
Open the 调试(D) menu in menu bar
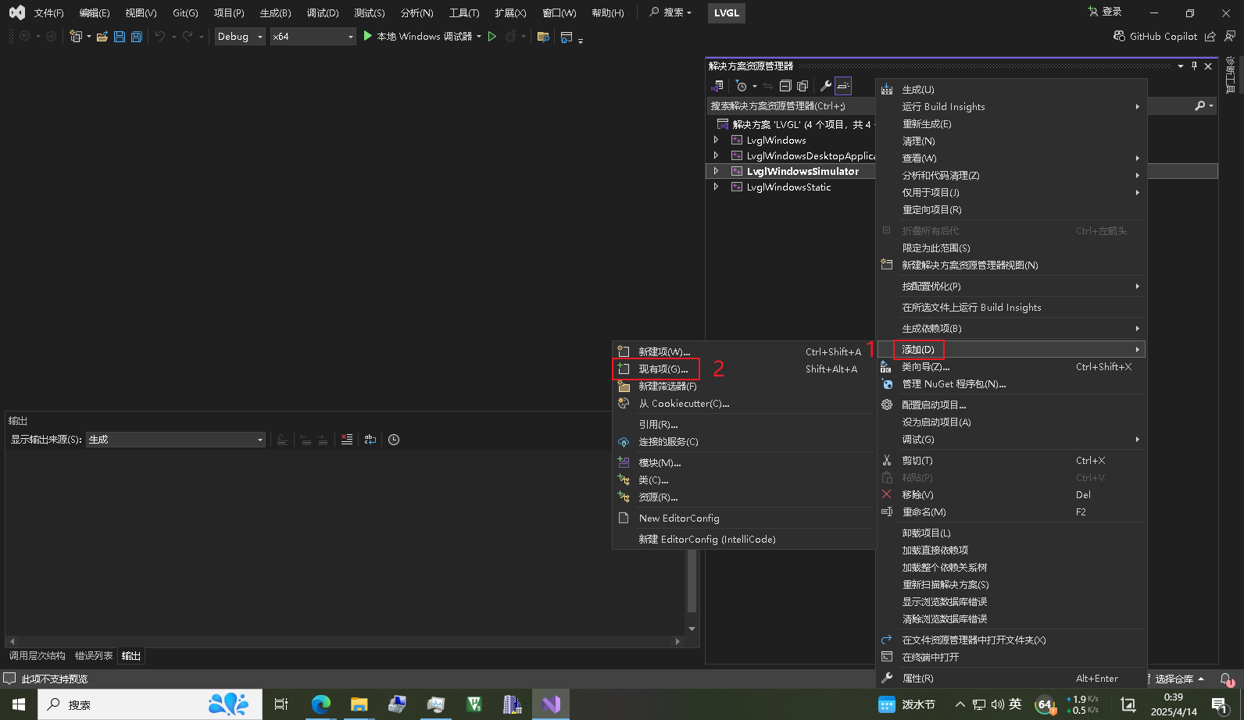[322, 13]
